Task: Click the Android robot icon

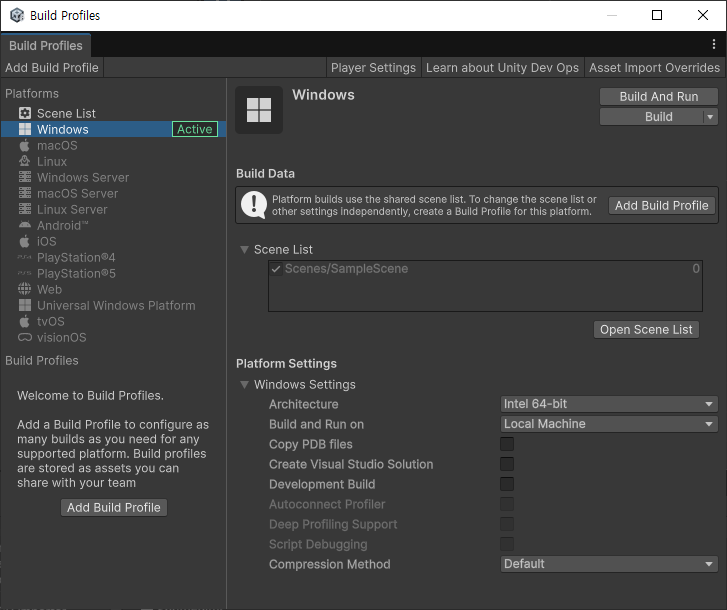Action: click(x=25, y=225)
